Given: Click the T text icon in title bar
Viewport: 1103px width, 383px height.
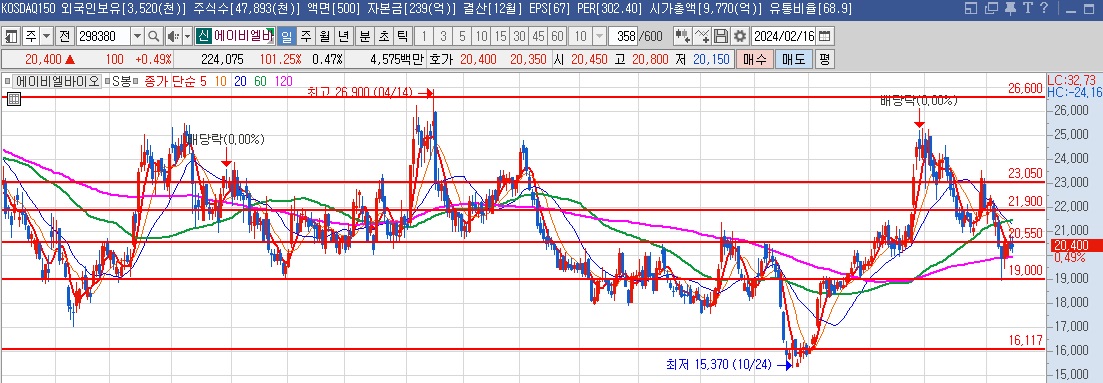Looking at the screenshot, I should [x=1028, y=8].
